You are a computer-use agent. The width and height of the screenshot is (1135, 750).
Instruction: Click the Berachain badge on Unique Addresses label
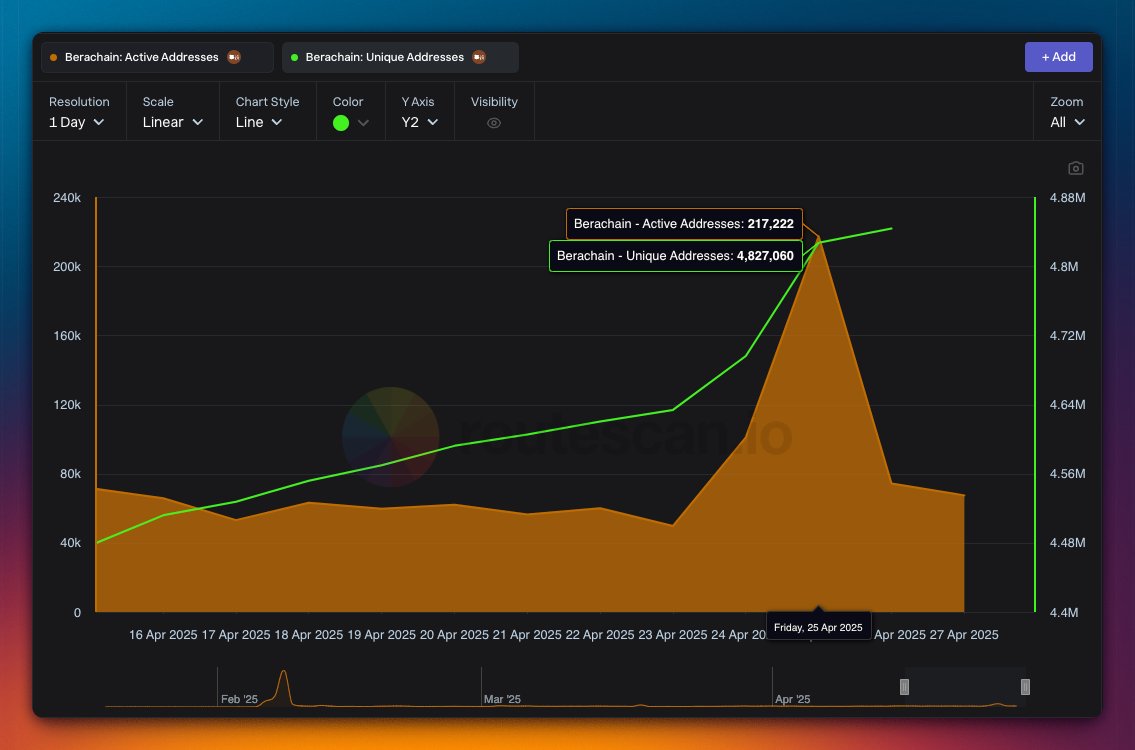[478, 57]
